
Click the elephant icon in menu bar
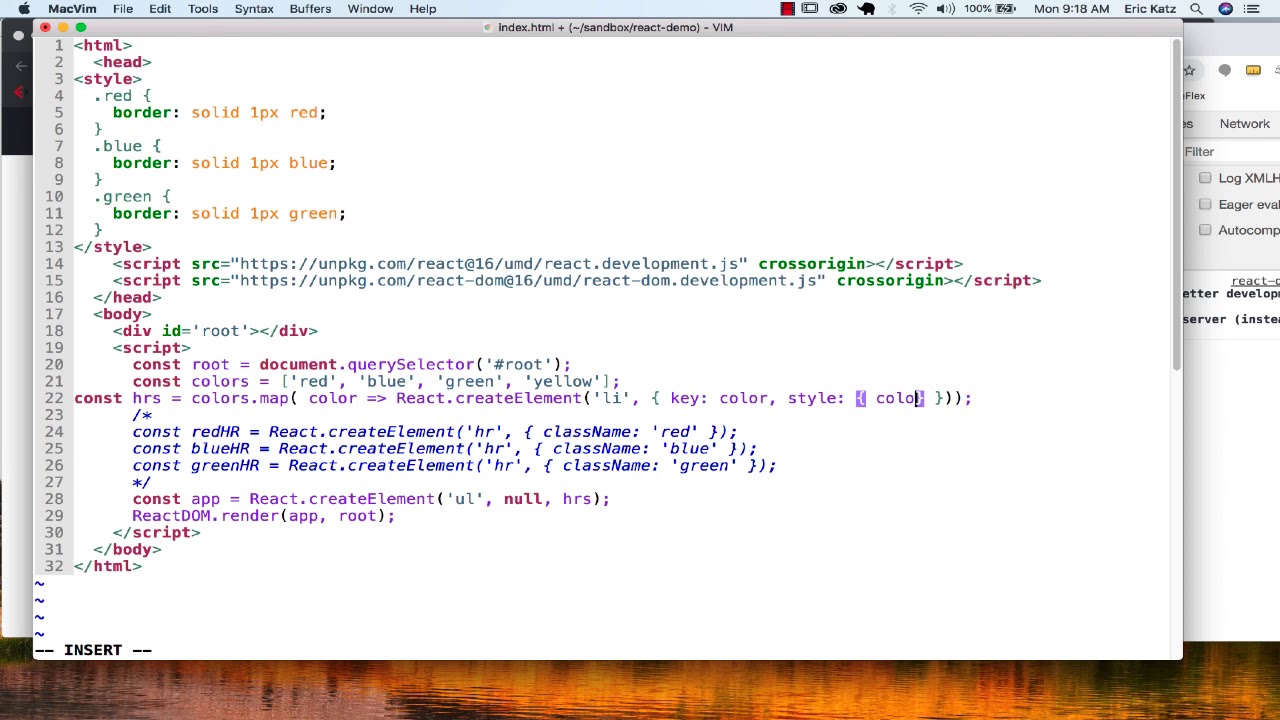coord(867,9)
